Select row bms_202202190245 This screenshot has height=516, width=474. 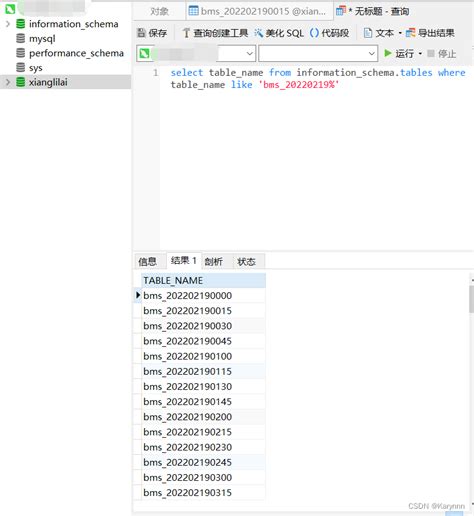[x=204, y=462]
